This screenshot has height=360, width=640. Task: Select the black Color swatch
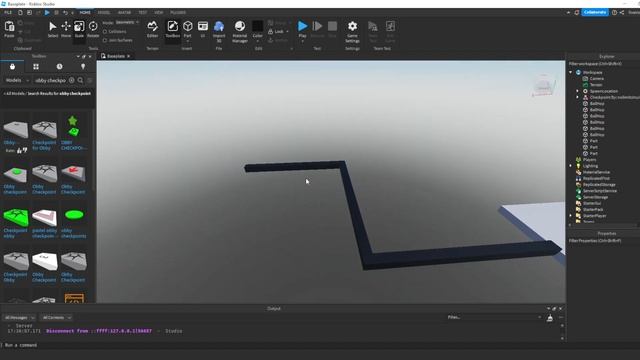click(x=258, y=26)
